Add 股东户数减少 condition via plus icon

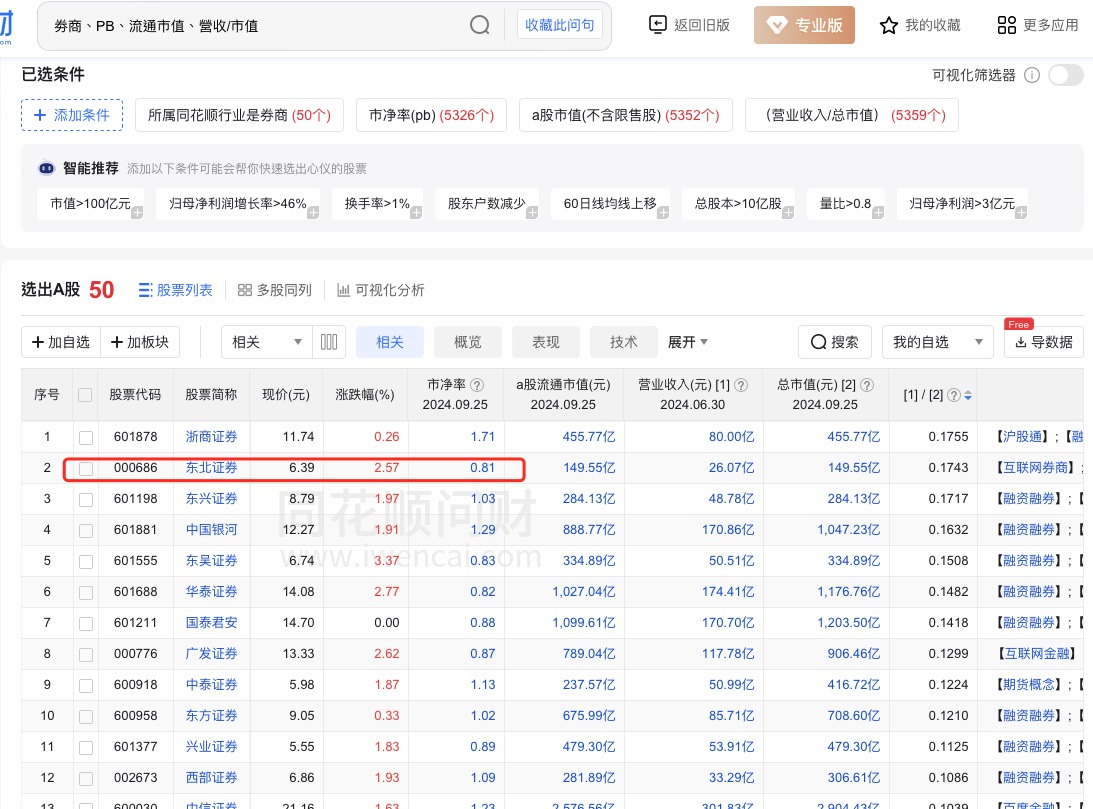click(532, 213)
